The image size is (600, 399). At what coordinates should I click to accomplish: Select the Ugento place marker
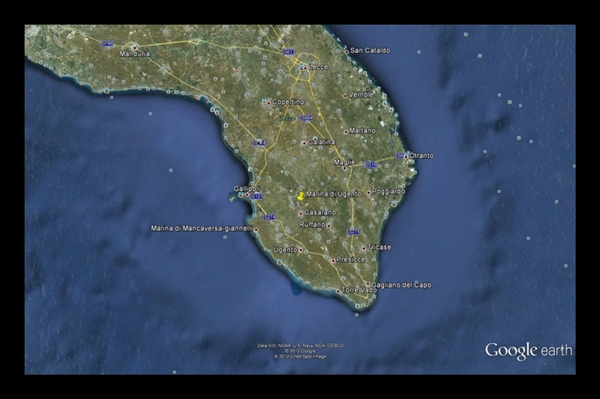click(x=301, y=250)
